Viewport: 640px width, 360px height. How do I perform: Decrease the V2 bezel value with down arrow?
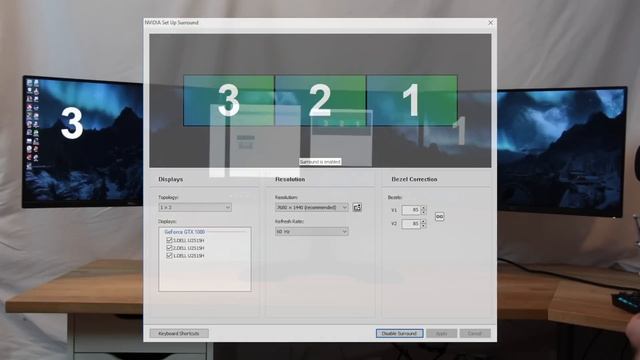point(423,226)
